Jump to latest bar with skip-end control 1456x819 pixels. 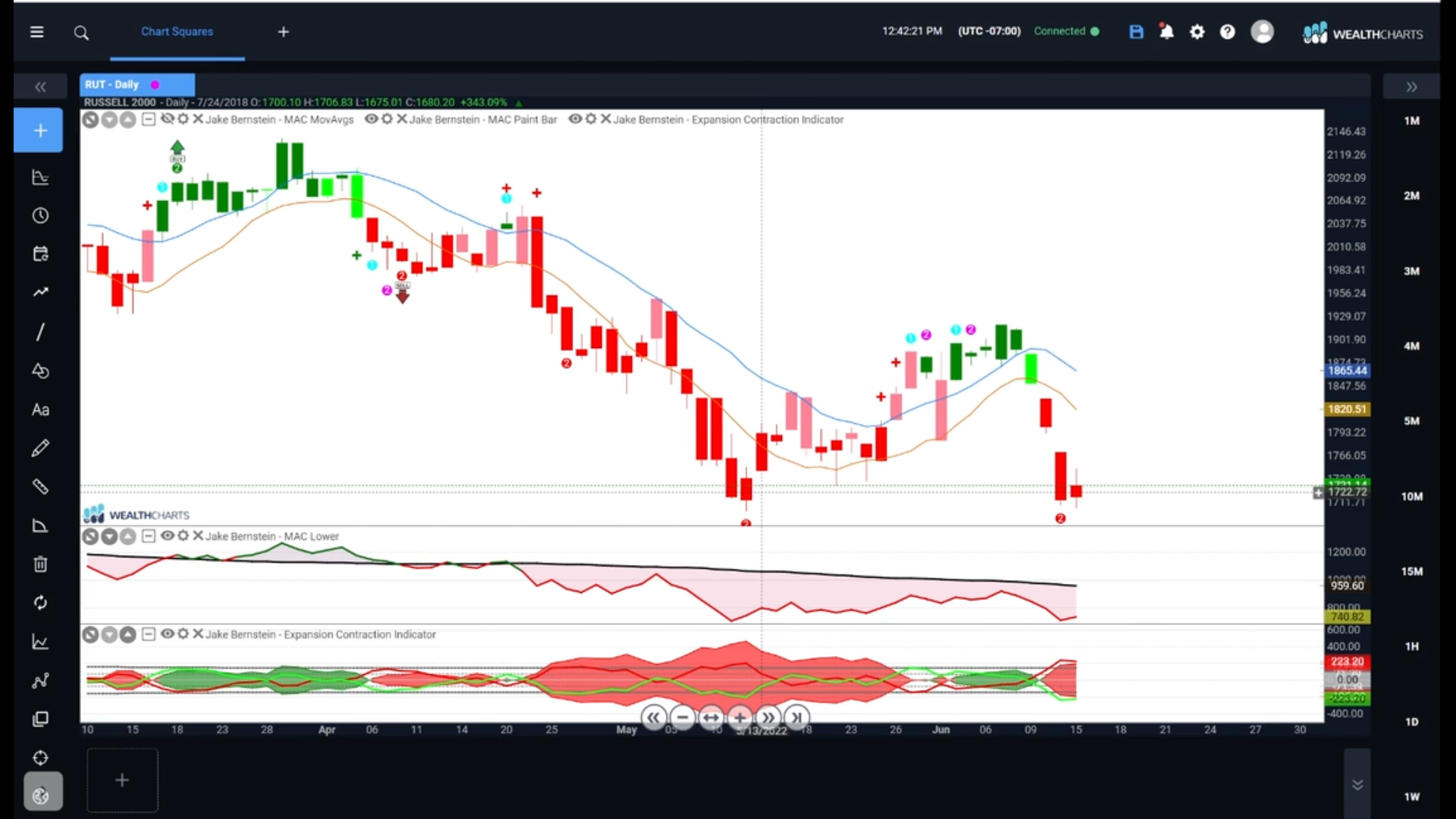[796, 717]
